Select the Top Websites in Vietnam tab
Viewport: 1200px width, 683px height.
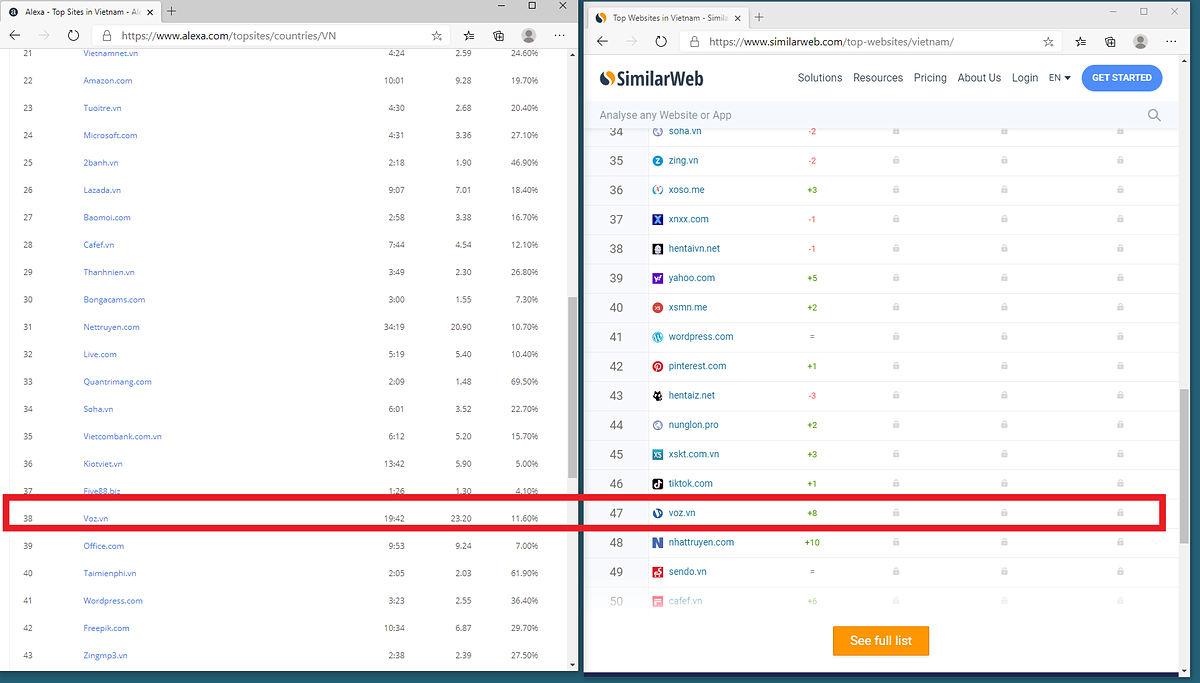668,18
